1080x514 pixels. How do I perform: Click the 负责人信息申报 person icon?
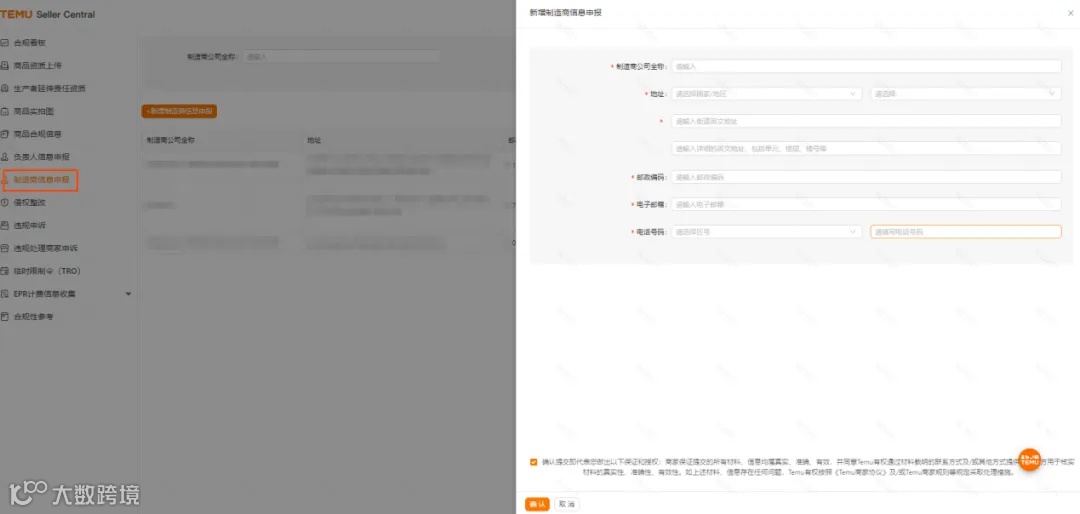(5, 157)
